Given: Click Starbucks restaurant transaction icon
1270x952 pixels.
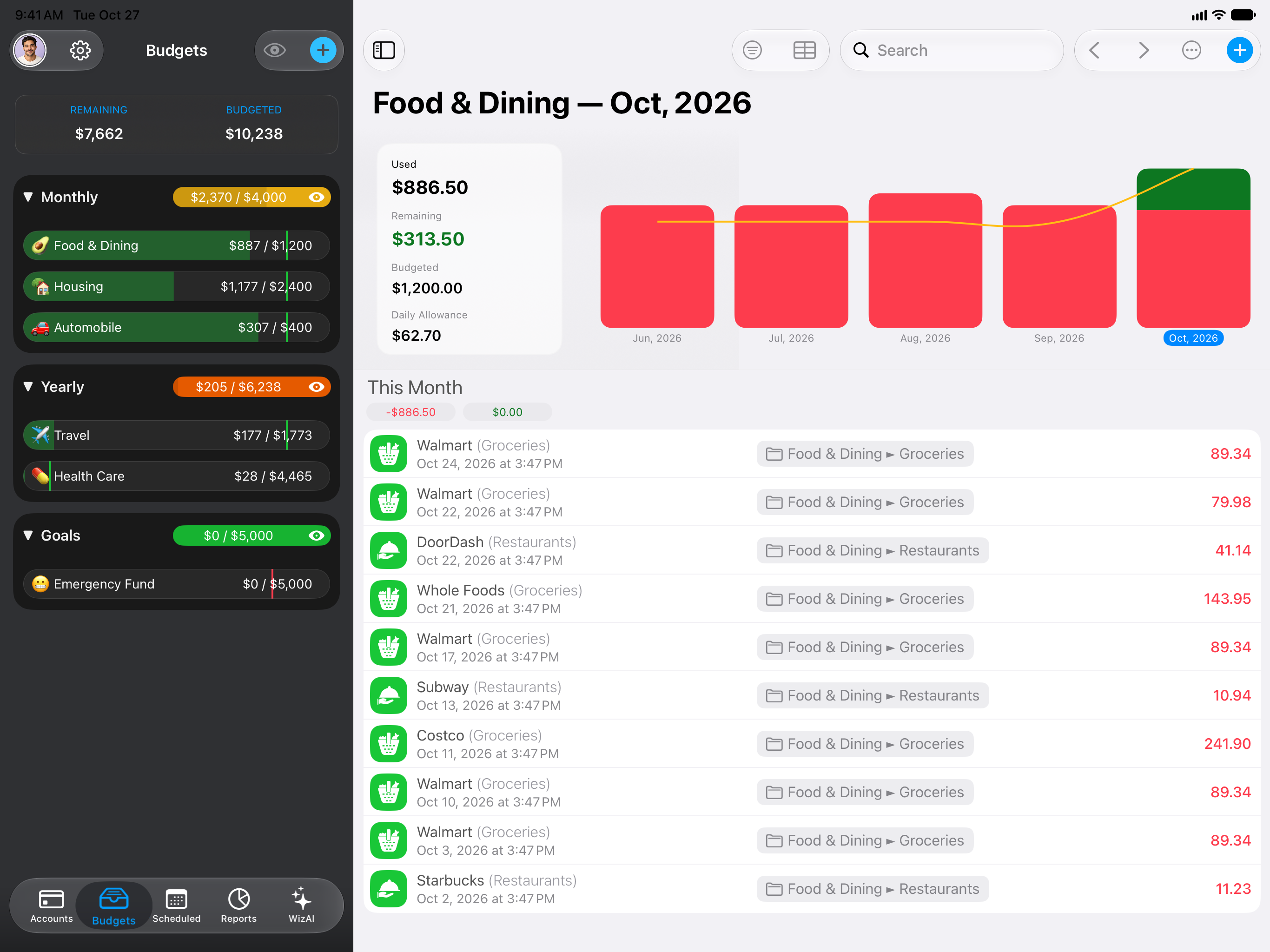Looking at the screenshot, I should 389,889.
